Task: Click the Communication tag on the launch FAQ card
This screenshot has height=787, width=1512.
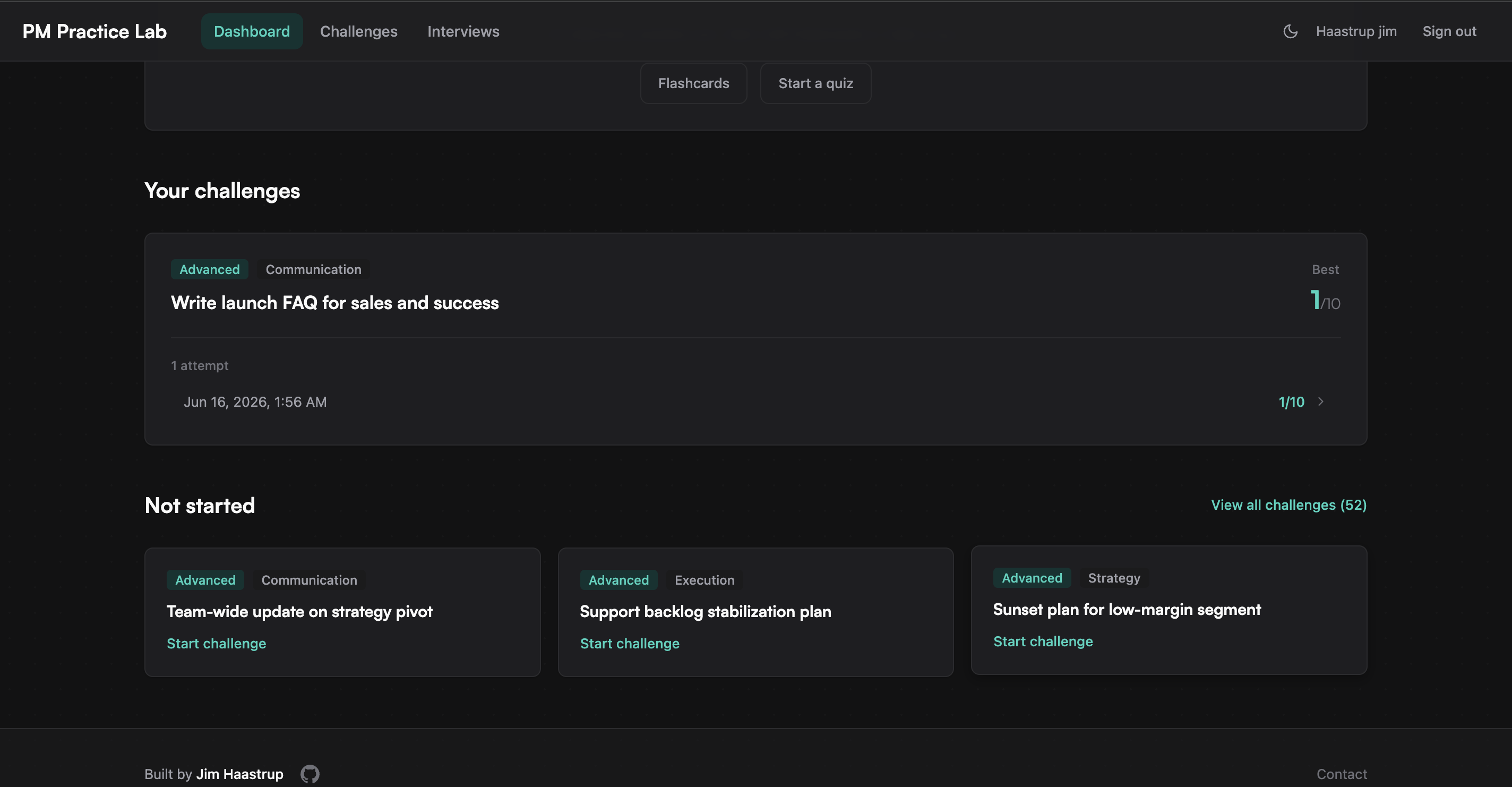Action: pyautogui.click(x=313, y=270)
